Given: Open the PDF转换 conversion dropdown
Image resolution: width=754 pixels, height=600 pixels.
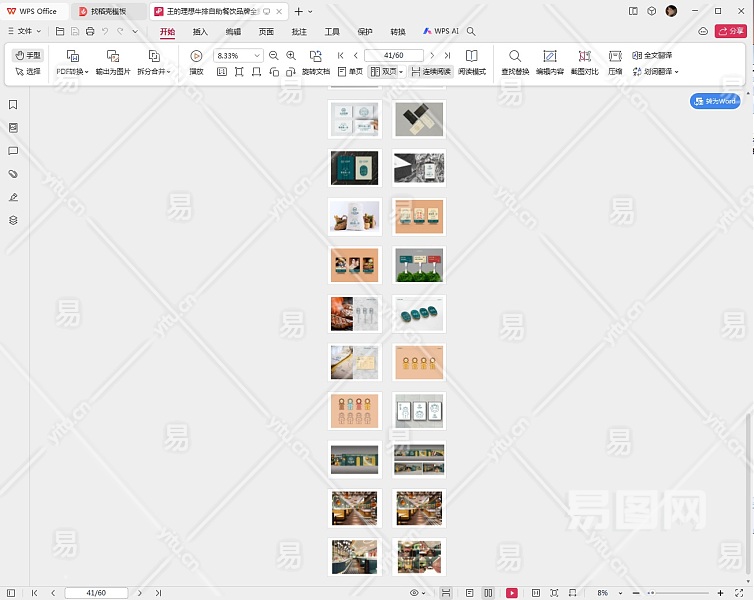Looking at the screenshot, I should coord(72,72).
